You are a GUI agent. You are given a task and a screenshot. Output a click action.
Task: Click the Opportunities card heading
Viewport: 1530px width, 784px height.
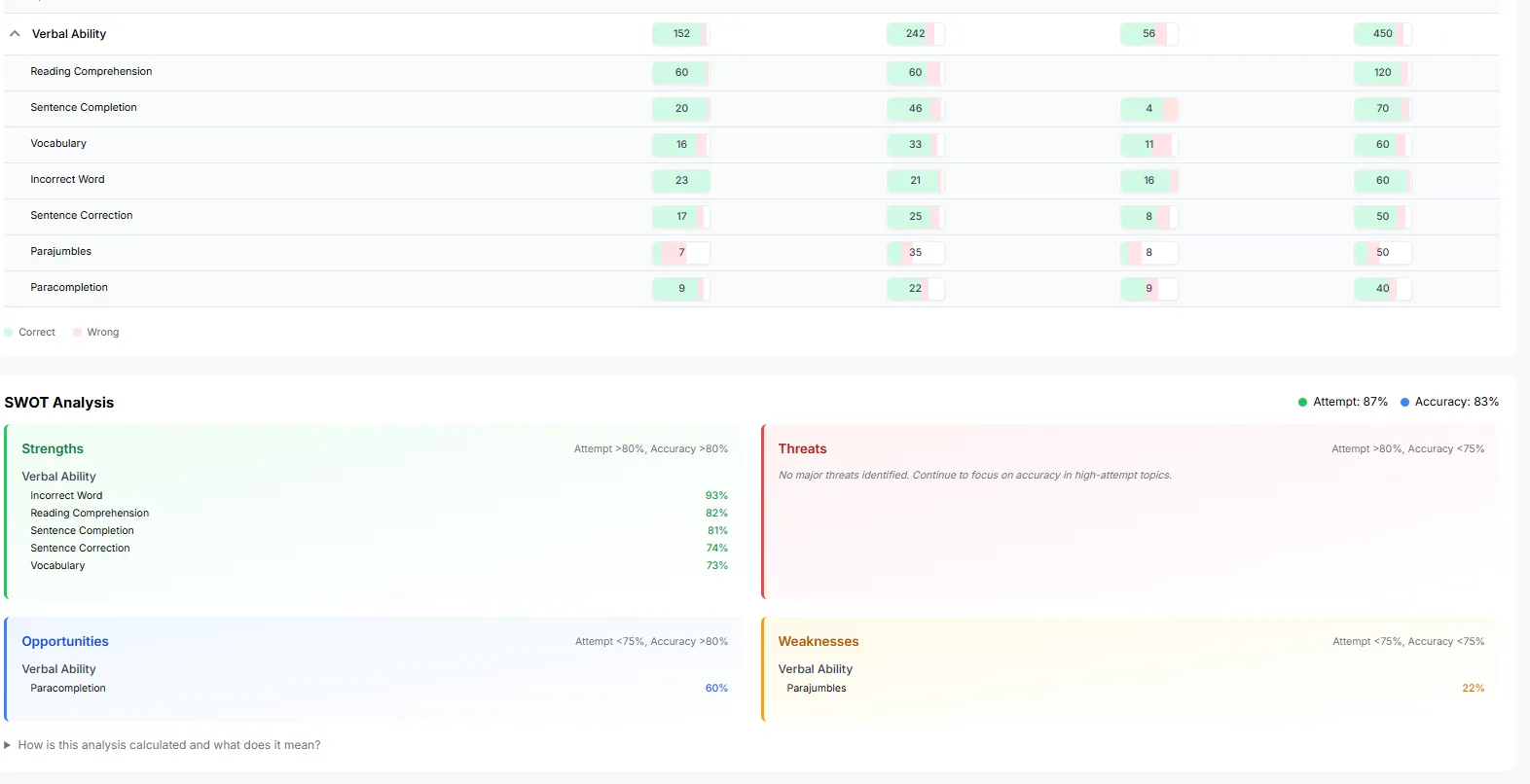click(65, 642)
